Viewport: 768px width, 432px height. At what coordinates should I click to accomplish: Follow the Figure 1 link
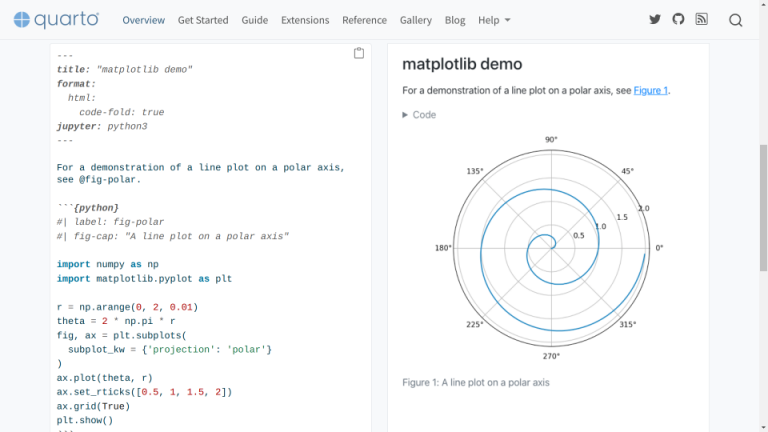(x=650, y=91)
